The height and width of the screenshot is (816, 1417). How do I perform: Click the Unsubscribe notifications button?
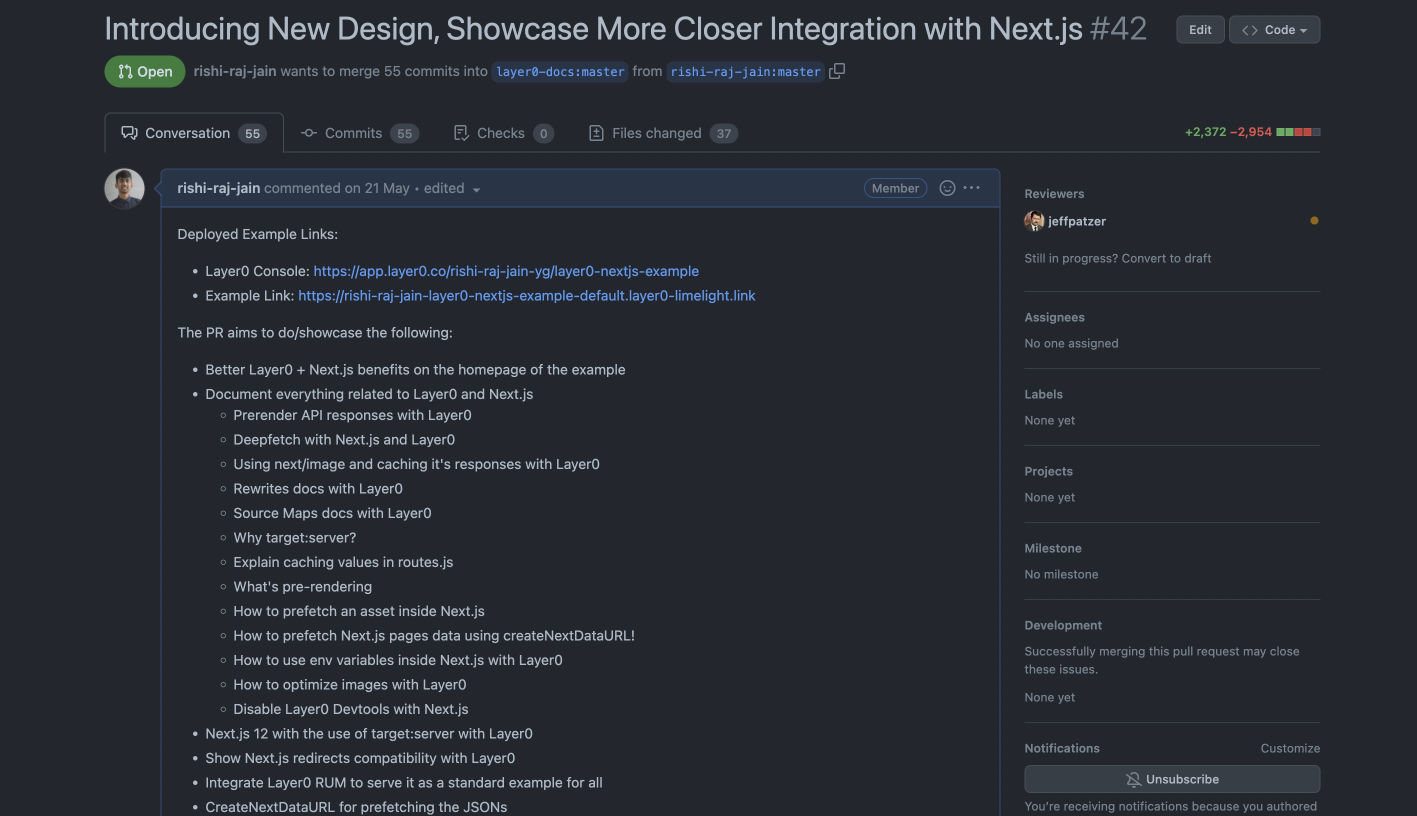(1172, 779)
